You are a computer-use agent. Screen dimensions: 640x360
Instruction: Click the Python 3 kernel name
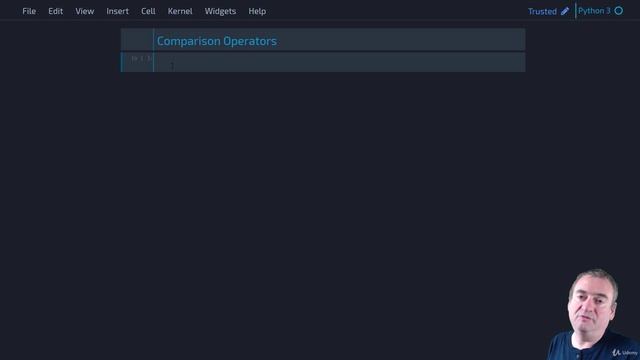(594, 11)
